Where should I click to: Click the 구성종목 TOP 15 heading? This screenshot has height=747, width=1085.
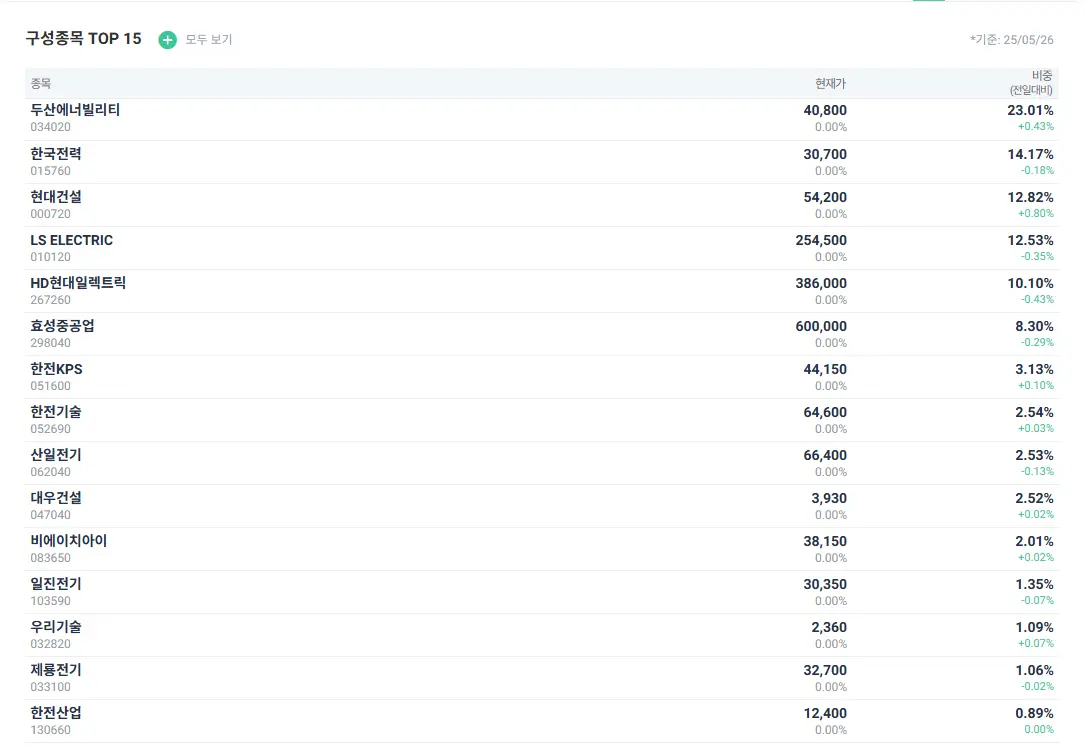[x=84, y=39]
